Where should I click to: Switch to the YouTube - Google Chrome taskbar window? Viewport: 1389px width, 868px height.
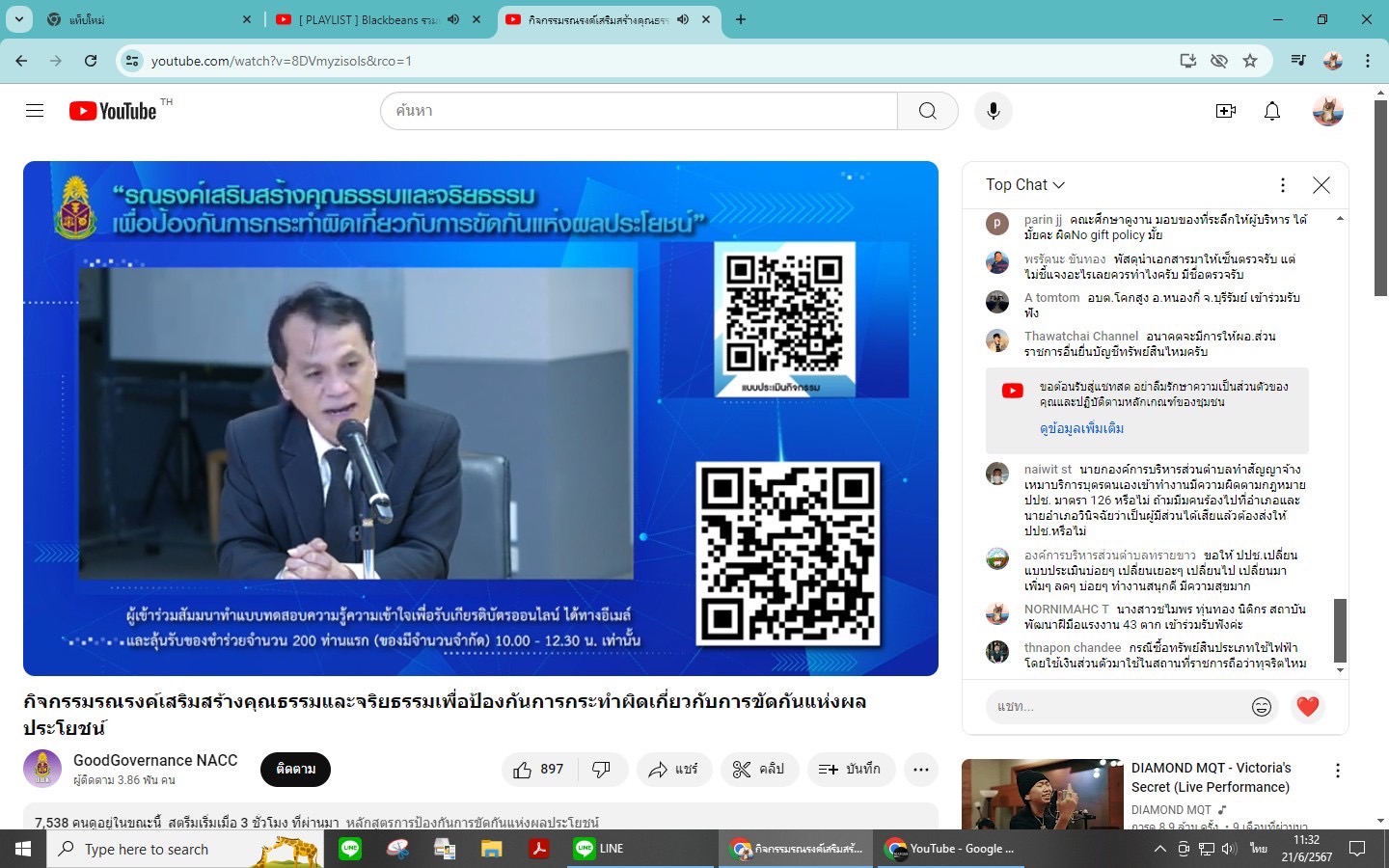click(x=950, y=849)
